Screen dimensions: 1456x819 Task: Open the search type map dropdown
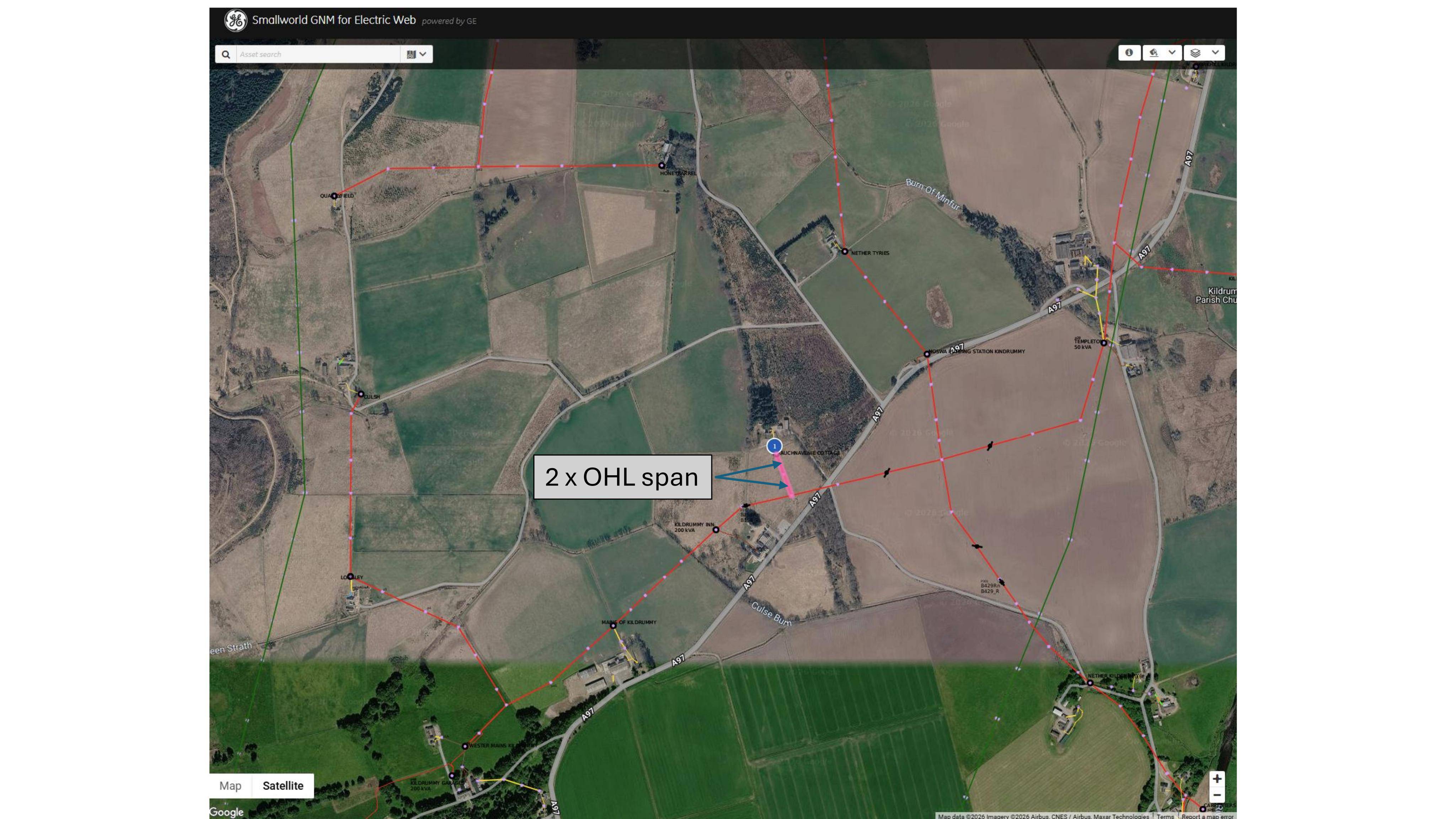tap(417, 54)
